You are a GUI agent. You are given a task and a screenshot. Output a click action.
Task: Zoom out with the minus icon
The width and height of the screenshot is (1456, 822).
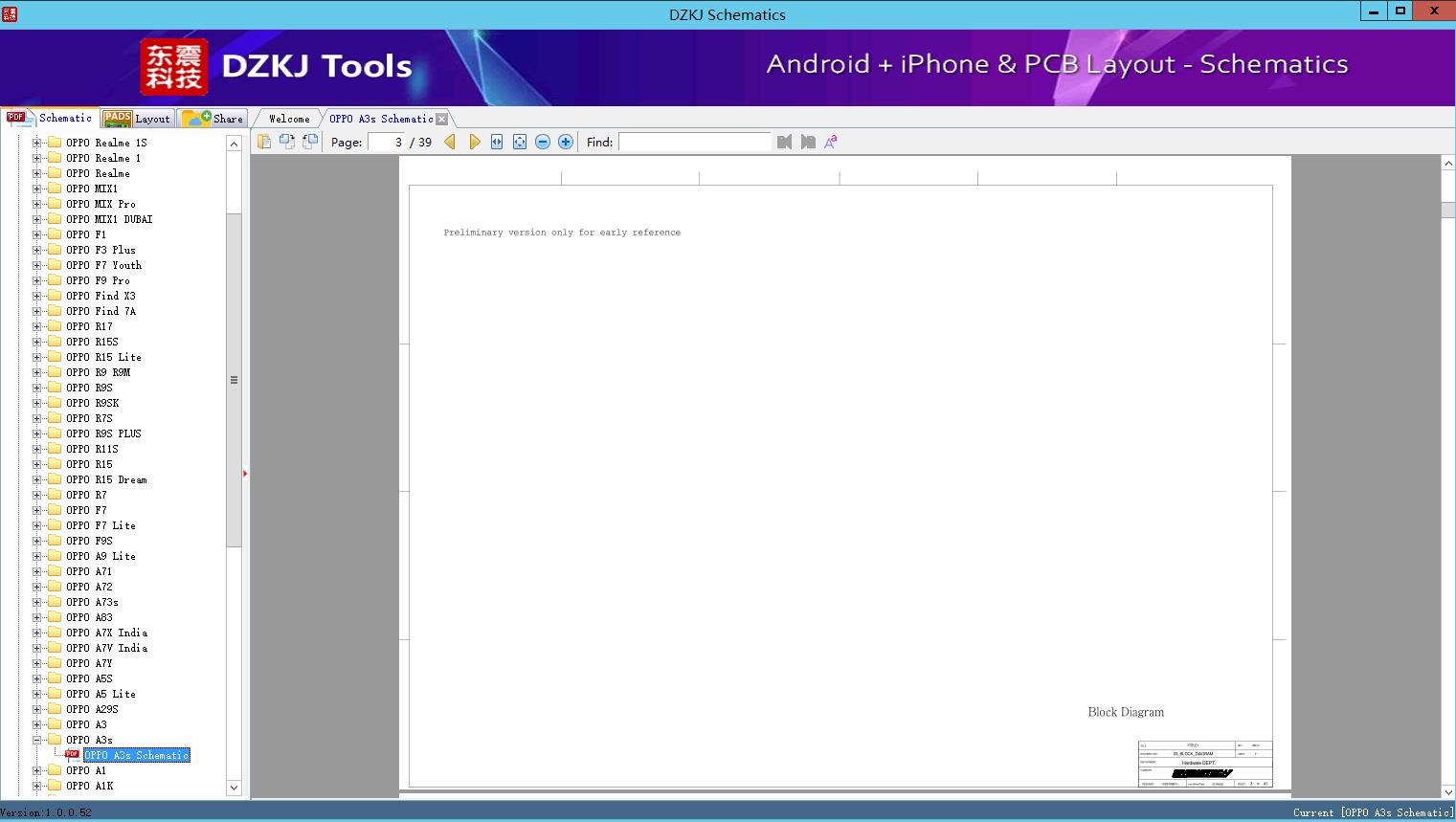point(543,142)
